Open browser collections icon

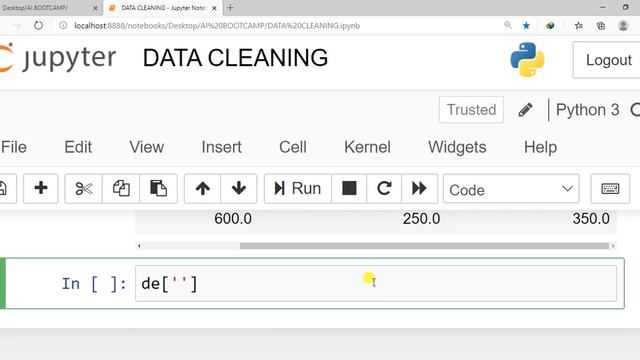601,26
